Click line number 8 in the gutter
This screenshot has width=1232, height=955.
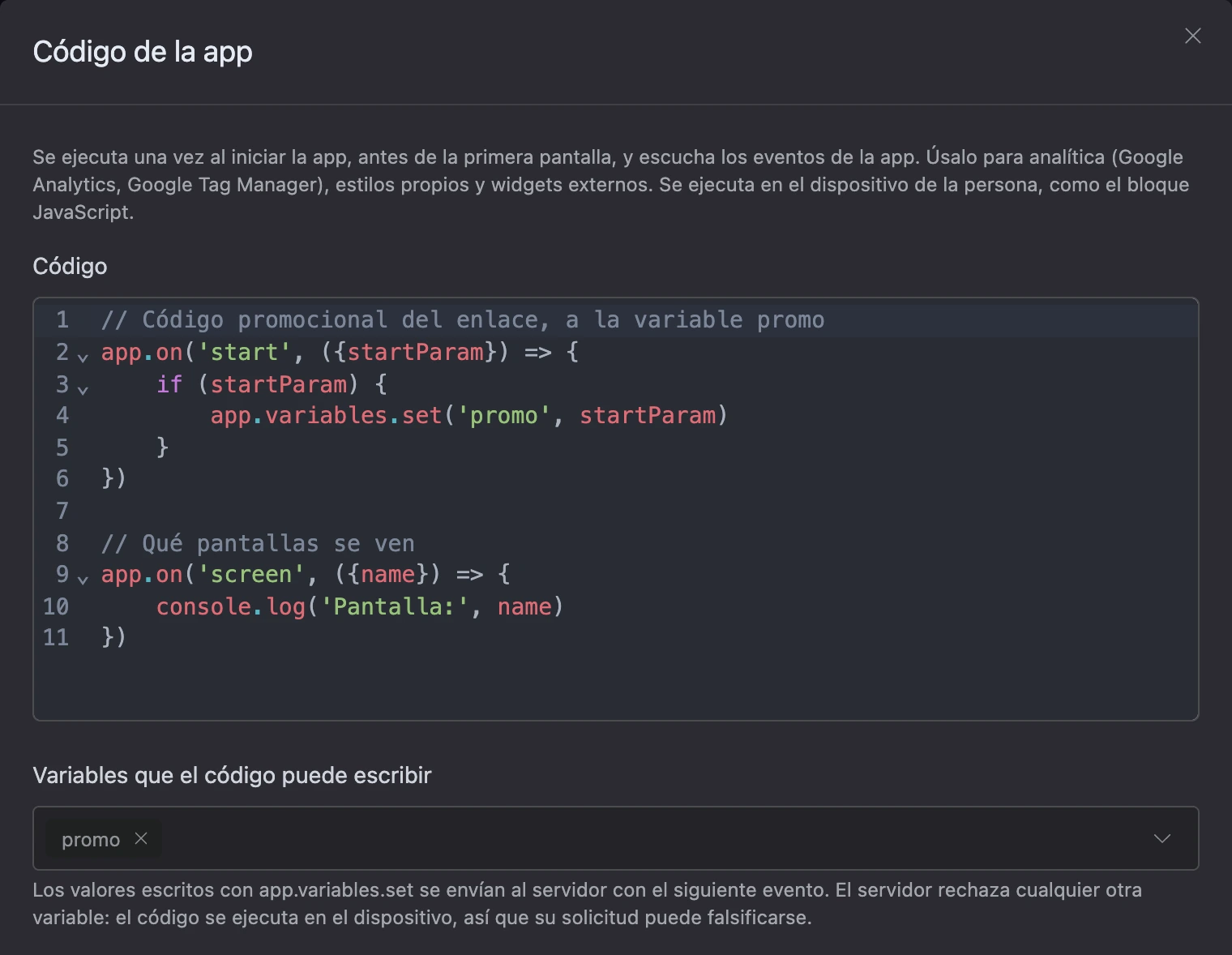pos(62,543)
